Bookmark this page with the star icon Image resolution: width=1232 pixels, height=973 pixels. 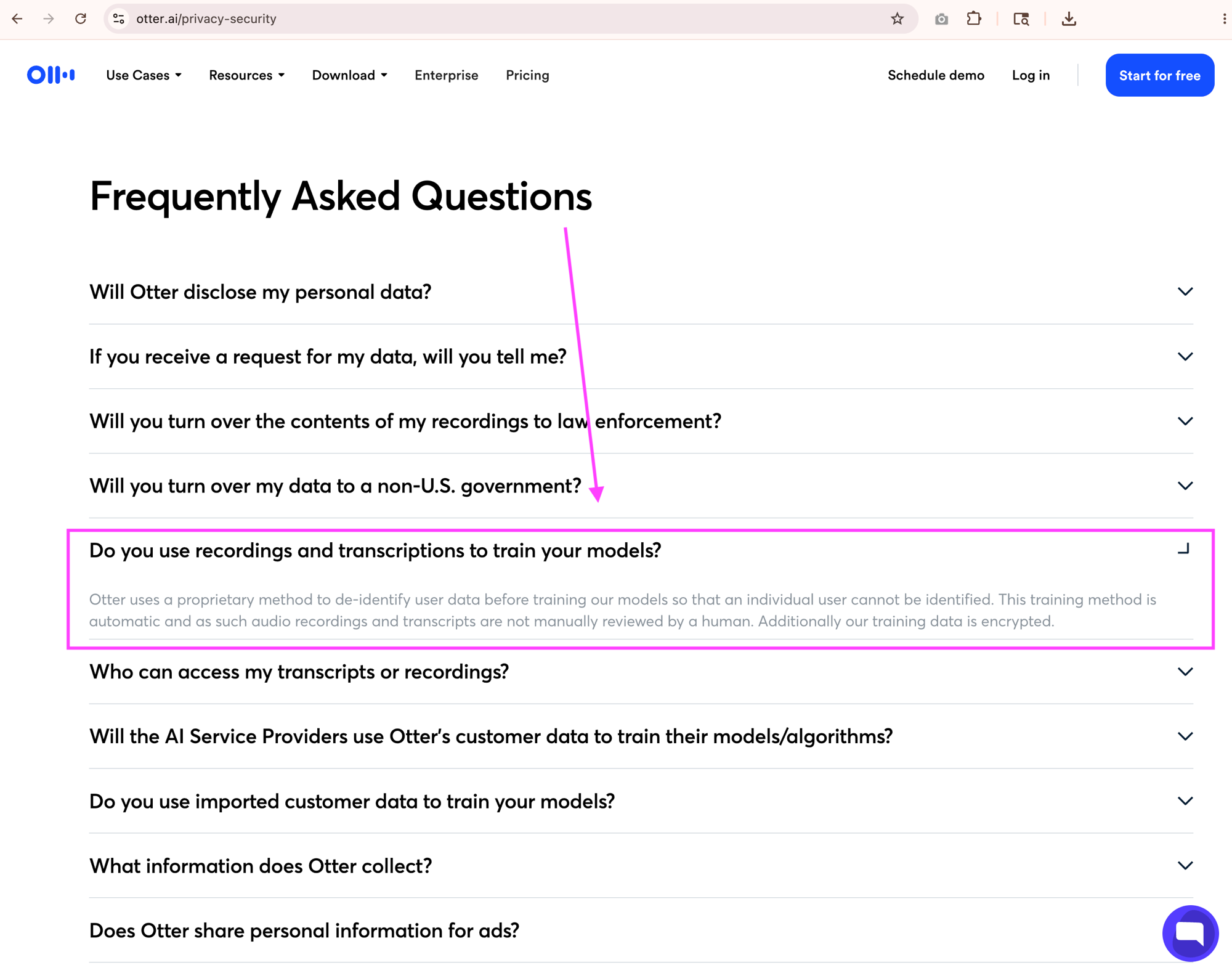(897, 19)
